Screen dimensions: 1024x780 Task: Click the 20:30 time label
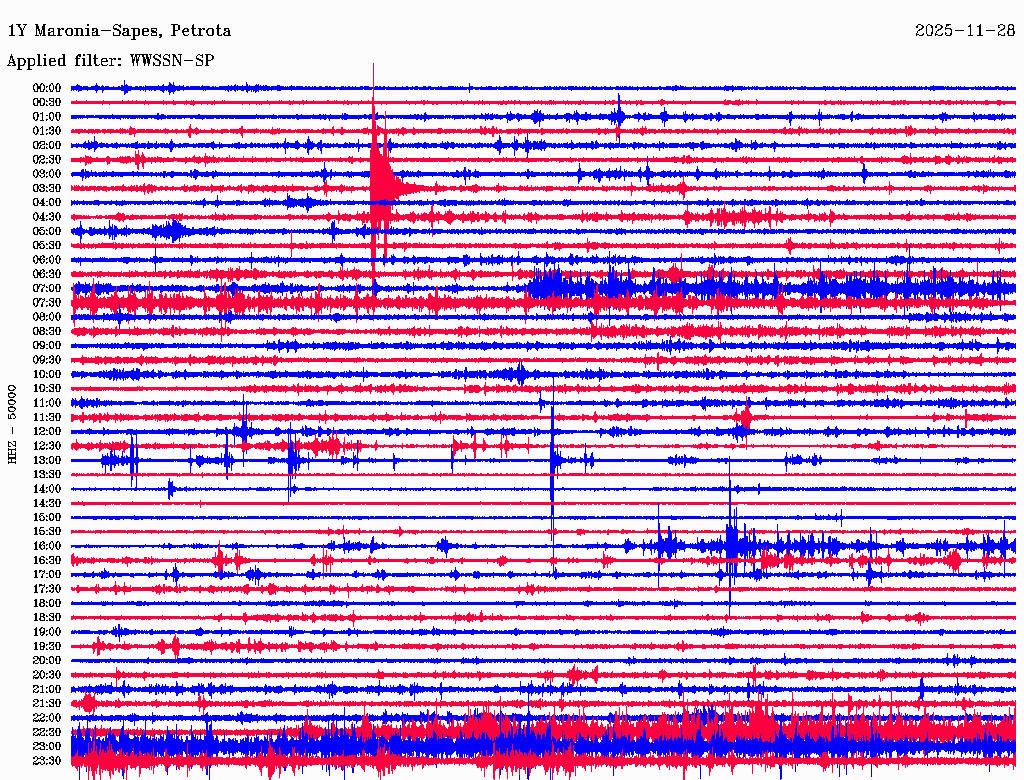point(47,674)
